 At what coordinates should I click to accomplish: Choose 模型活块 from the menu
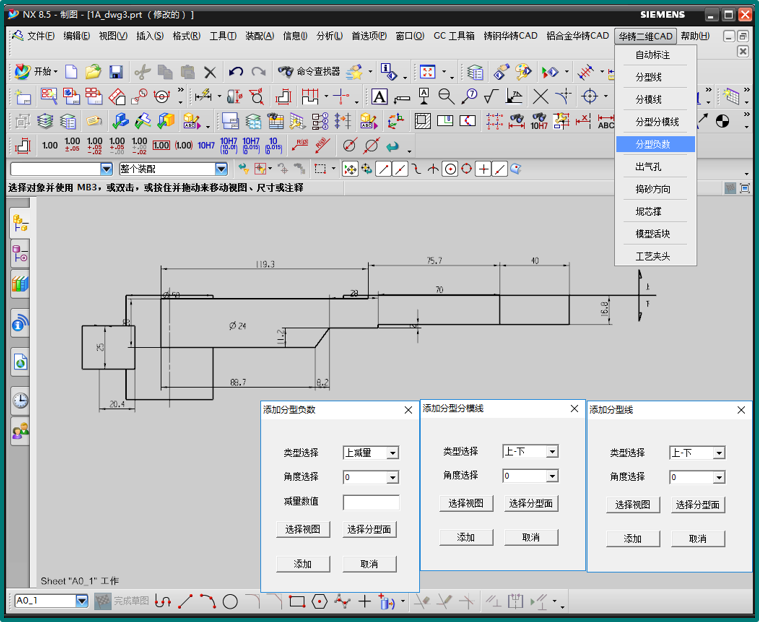[x=653, y=234]
